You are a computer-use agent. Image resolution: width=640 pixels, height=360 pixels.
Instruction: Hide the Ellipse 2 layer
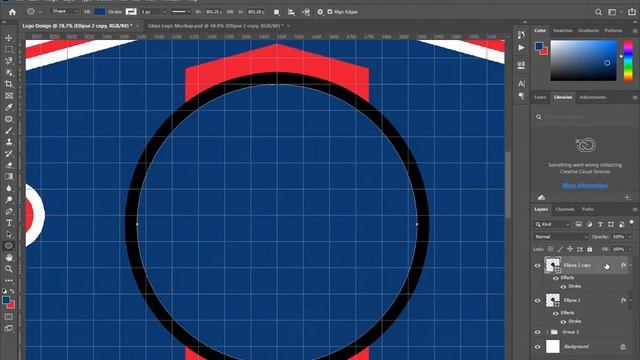(538, 300)
